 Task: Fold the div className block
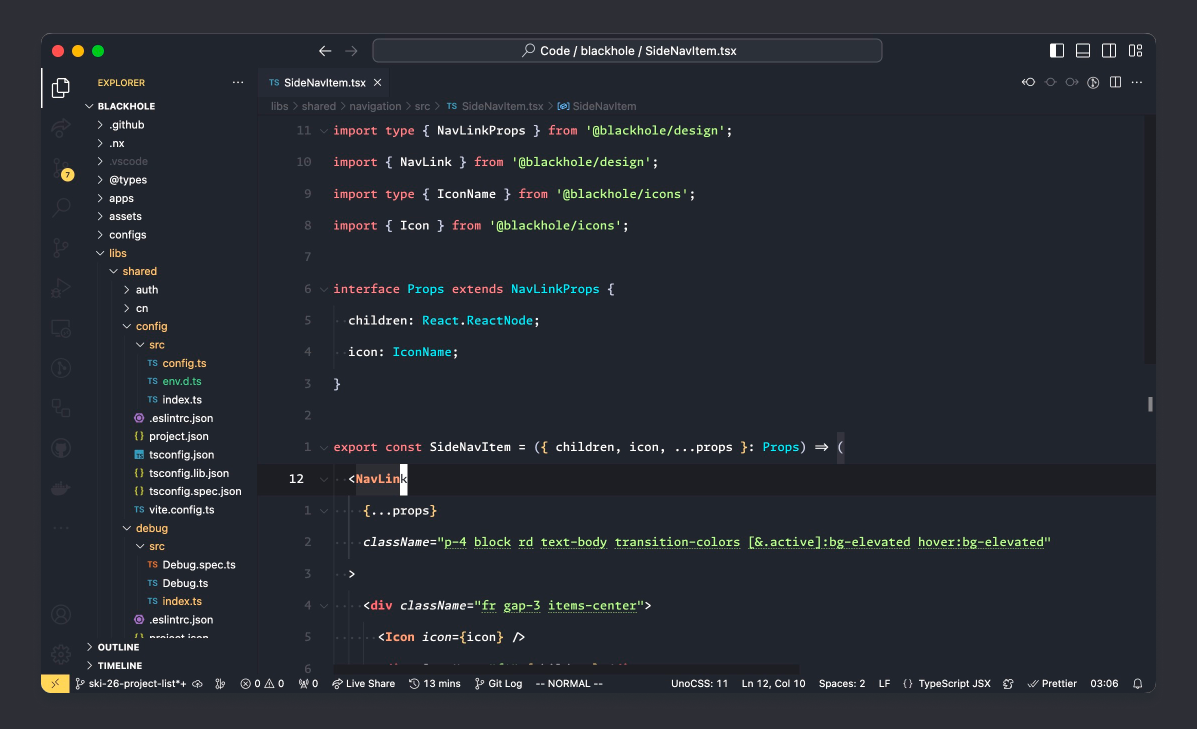(x=324, y=606)
